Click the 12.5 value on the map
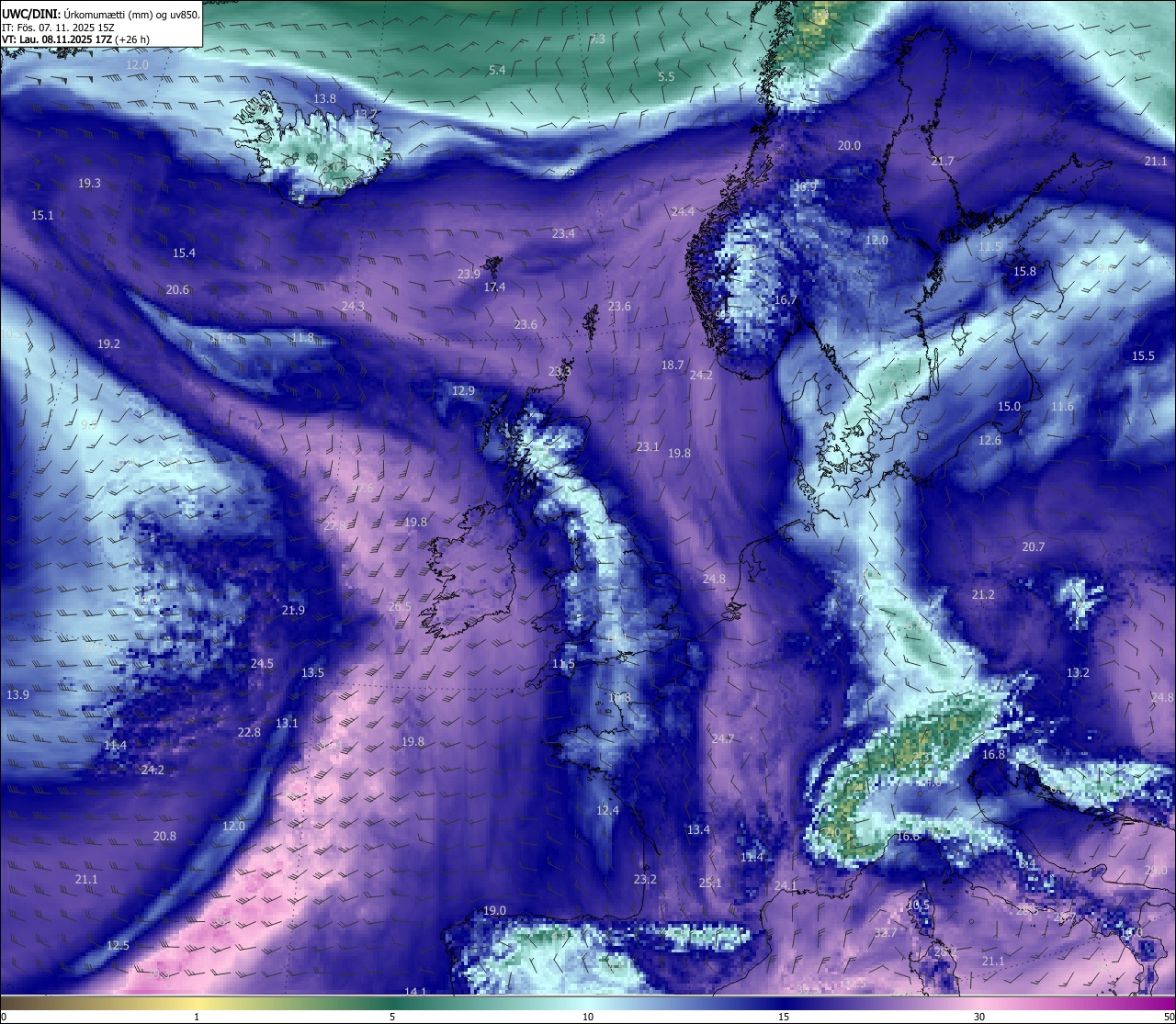Viewport: 1176px width, 1024px height. [x=118, y=946]
